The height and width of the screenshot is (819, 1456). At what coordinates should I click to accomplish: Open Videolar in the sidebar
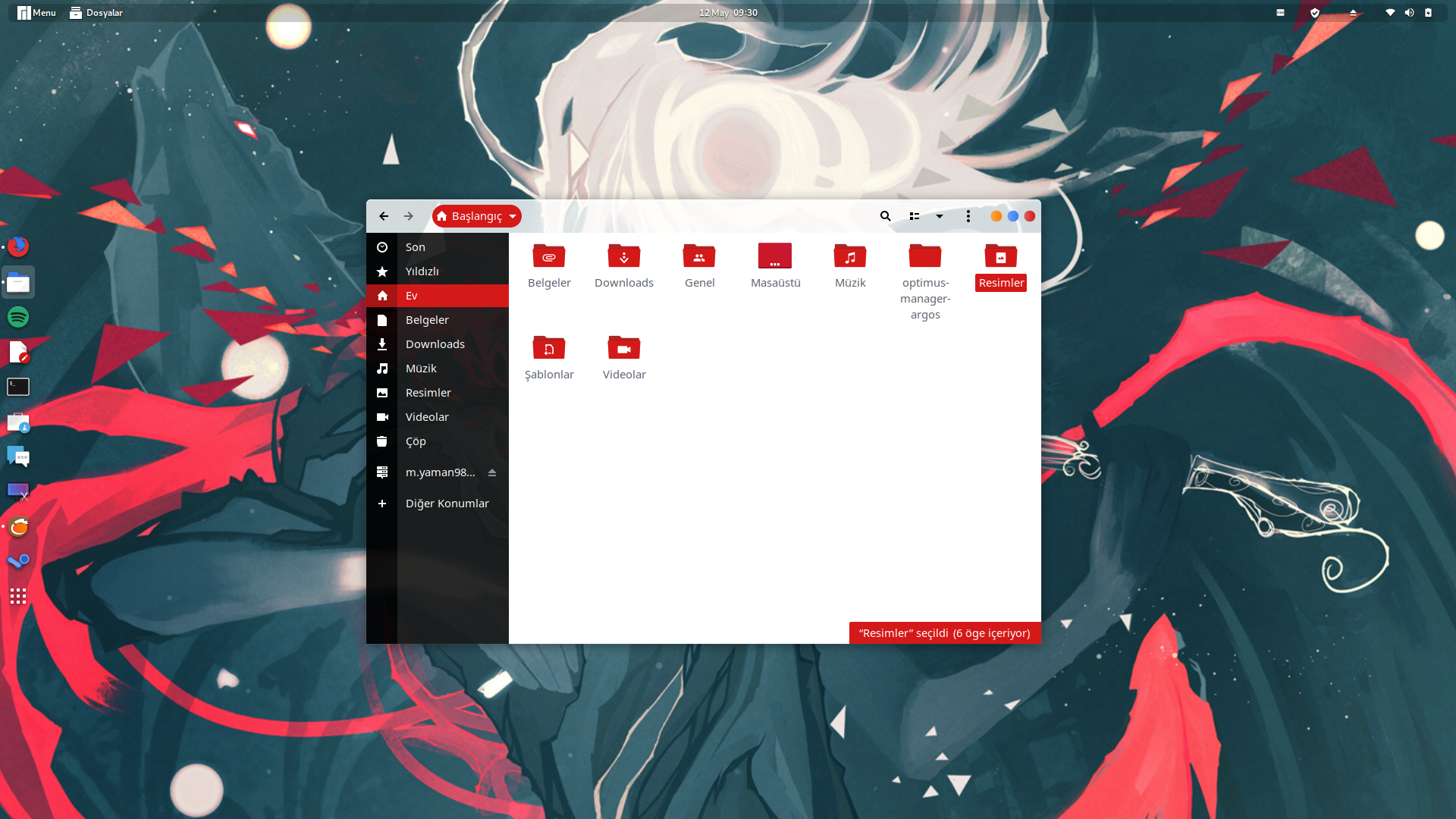coord(438,417)
